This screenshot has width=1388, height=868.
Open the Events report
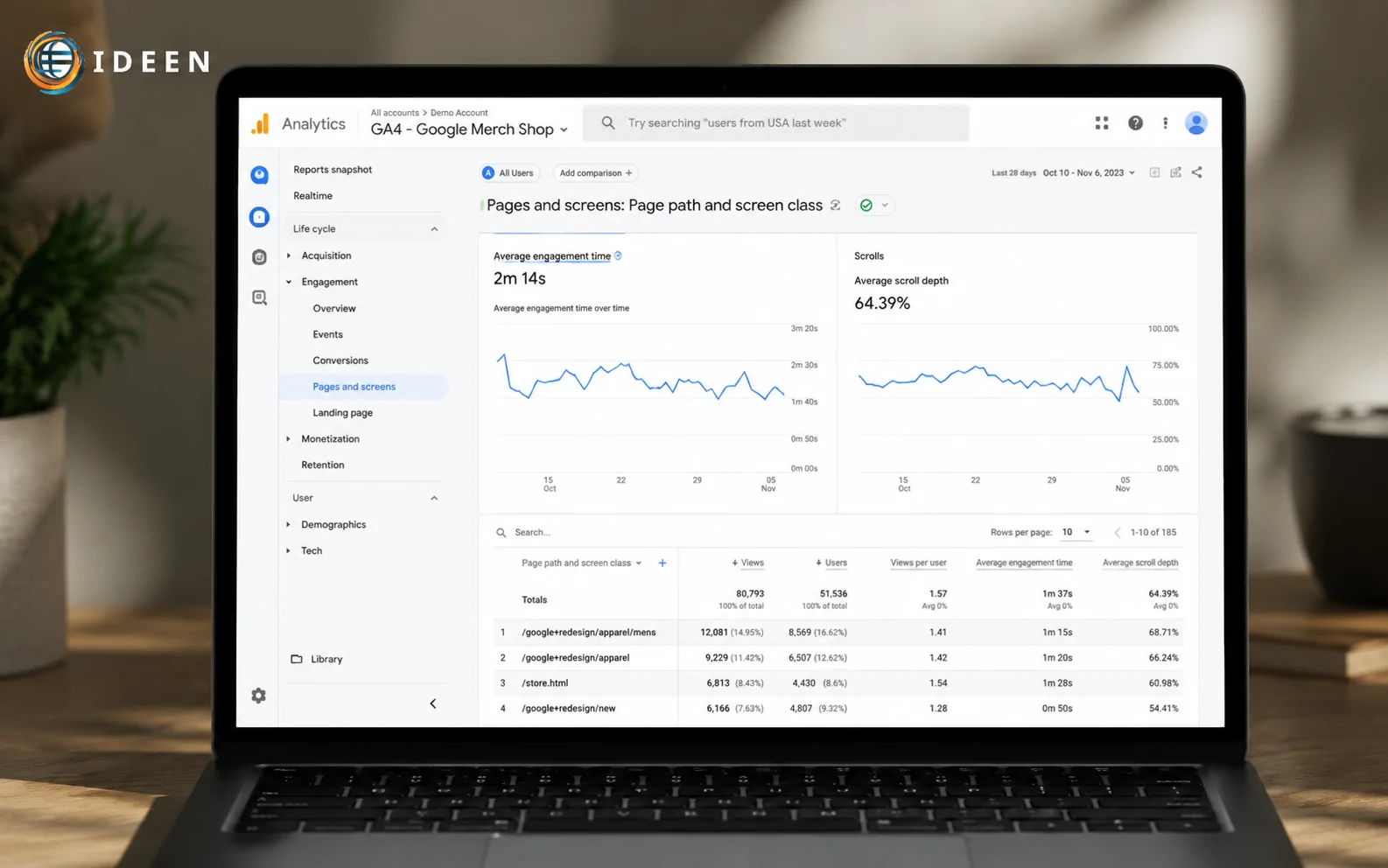pyautogui.click(x=327, y=334)
